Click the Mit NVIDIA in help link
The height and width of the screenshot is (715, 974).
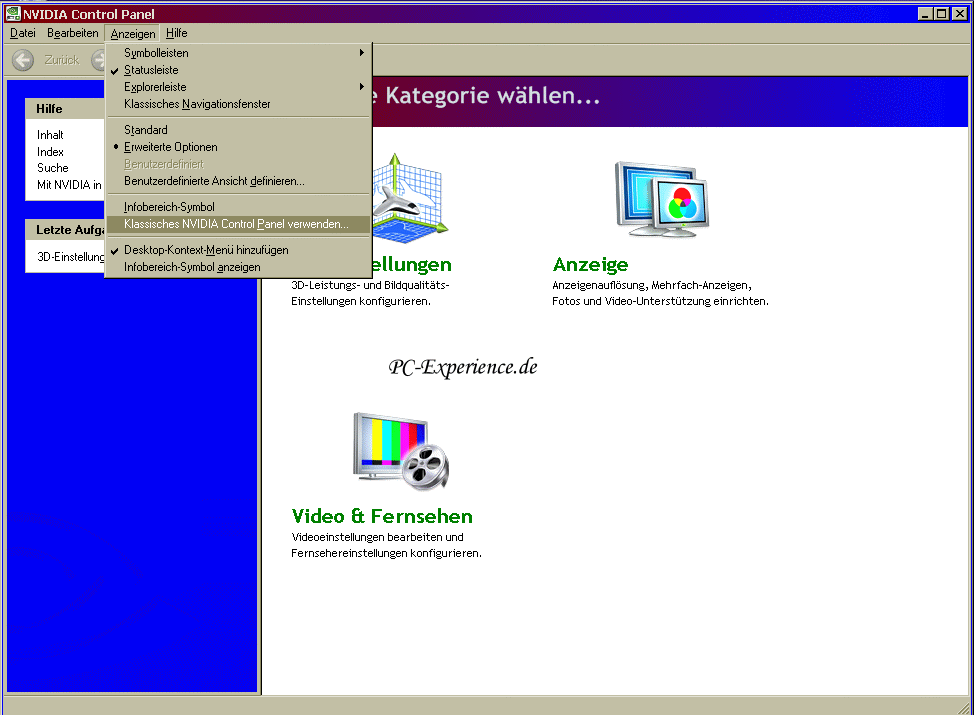pos(69,184)
